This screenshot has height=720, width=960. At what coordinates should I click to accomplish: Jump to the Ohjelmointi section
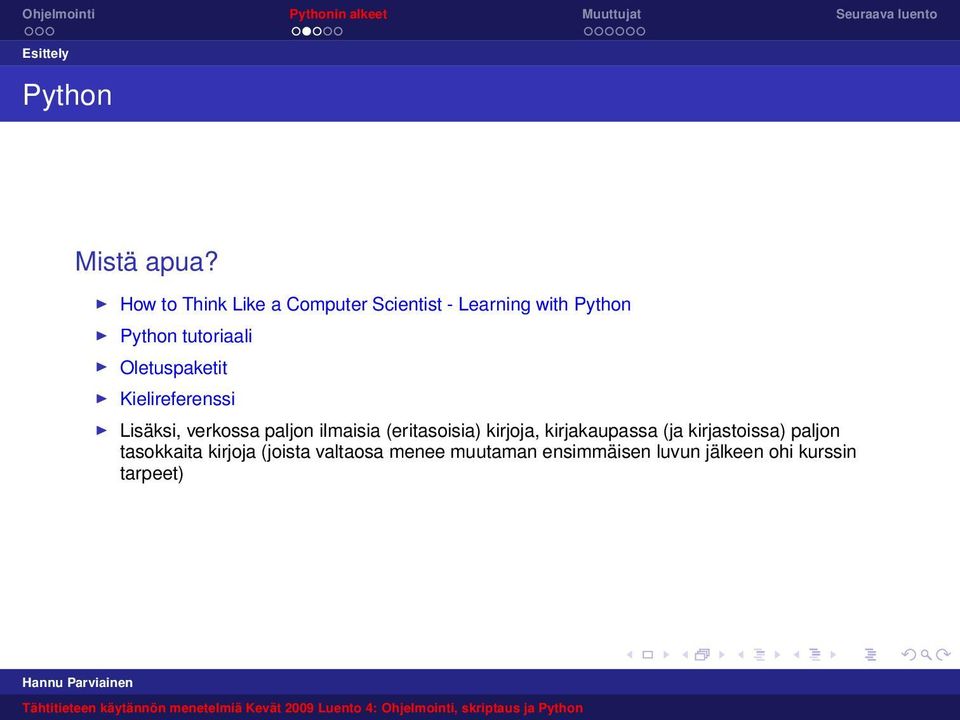[59, 14]
